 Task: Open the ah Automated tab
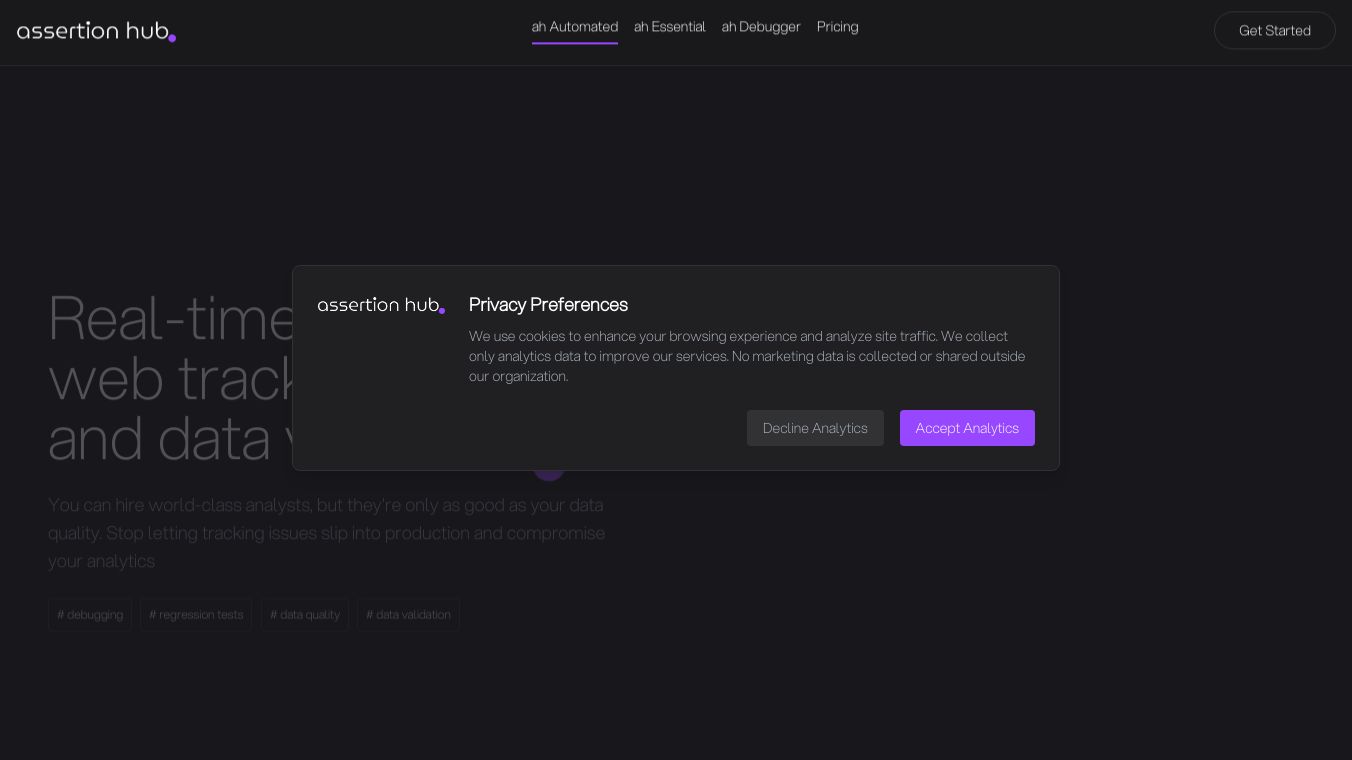point(574,27)
